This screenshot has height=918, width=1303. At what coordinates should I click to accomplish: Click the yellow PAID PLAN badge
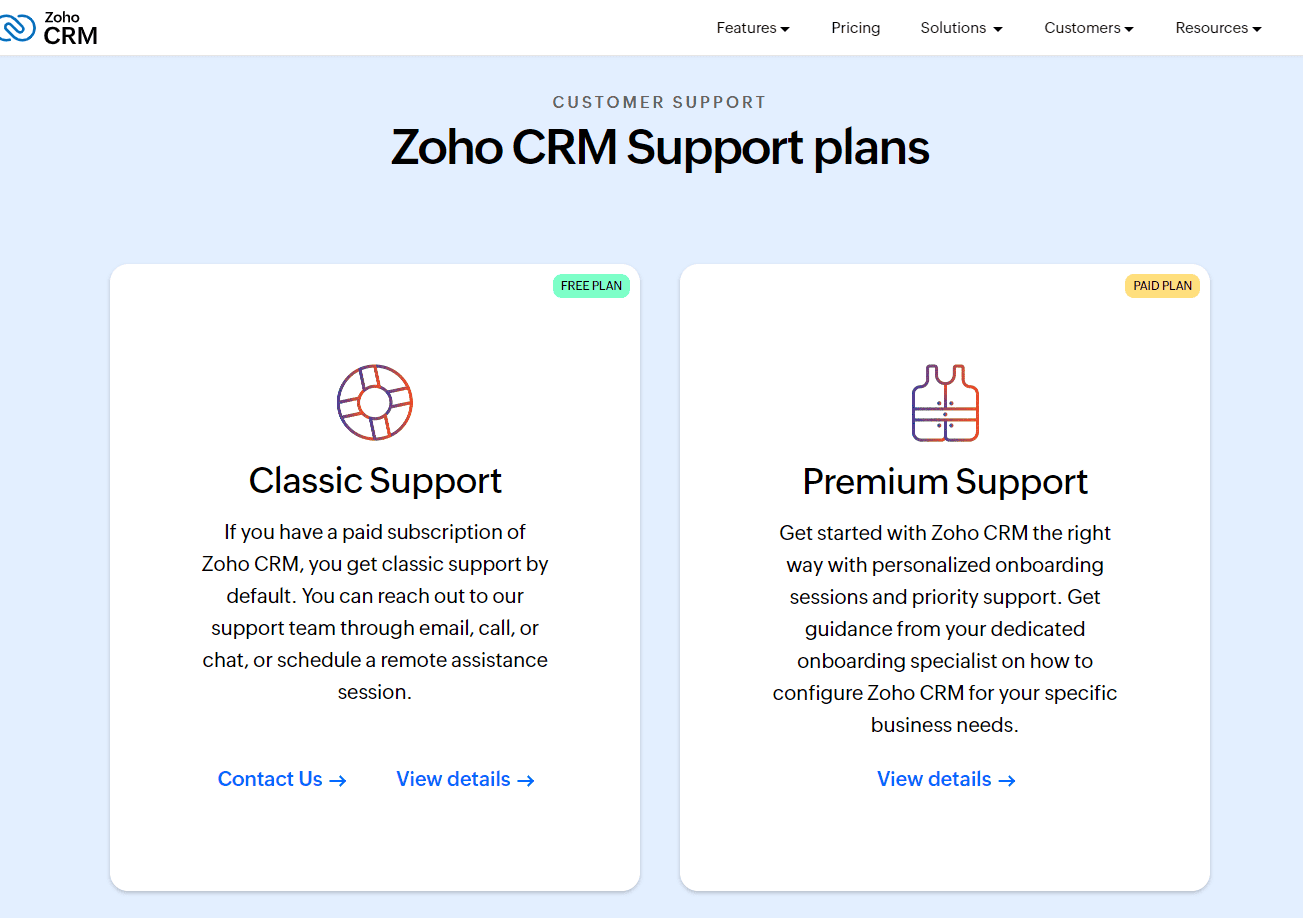1163,286
